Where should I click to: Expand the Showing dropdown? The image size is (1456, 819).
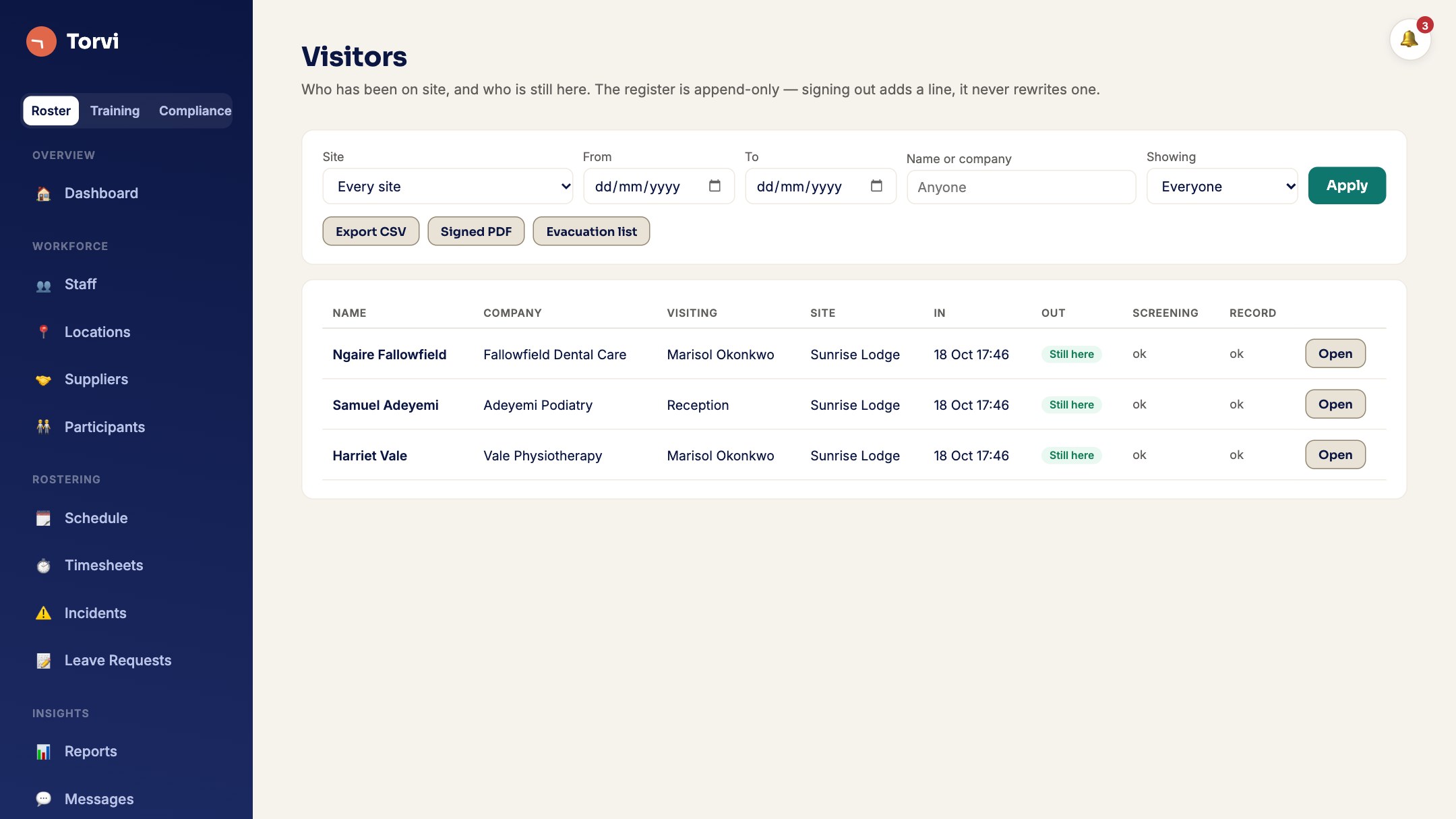pyautogui.click(x=1222, y=186)
